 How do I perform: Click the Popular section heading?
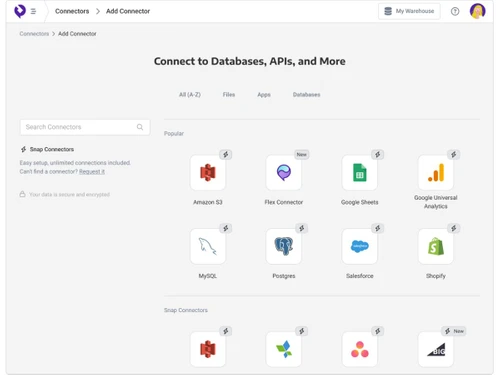click(174, 134)
